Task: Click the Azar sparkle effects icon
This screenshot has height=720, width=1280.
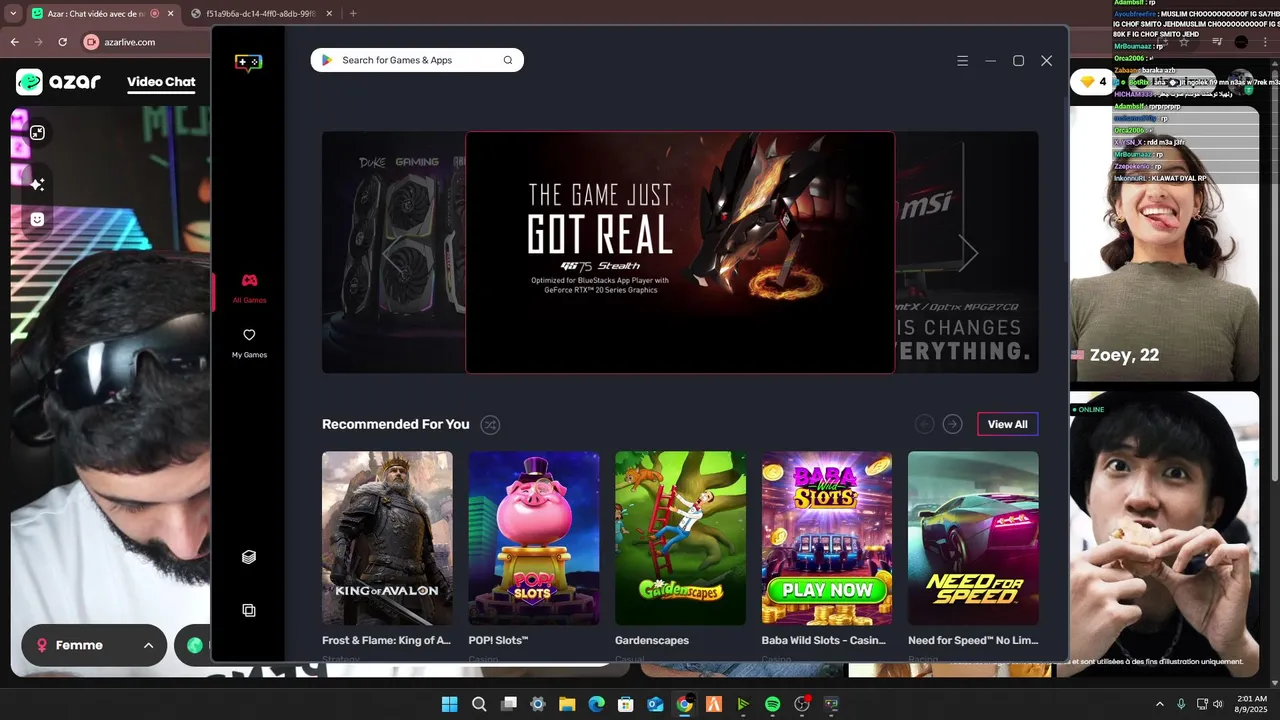Action: click(x=37, y=185)
